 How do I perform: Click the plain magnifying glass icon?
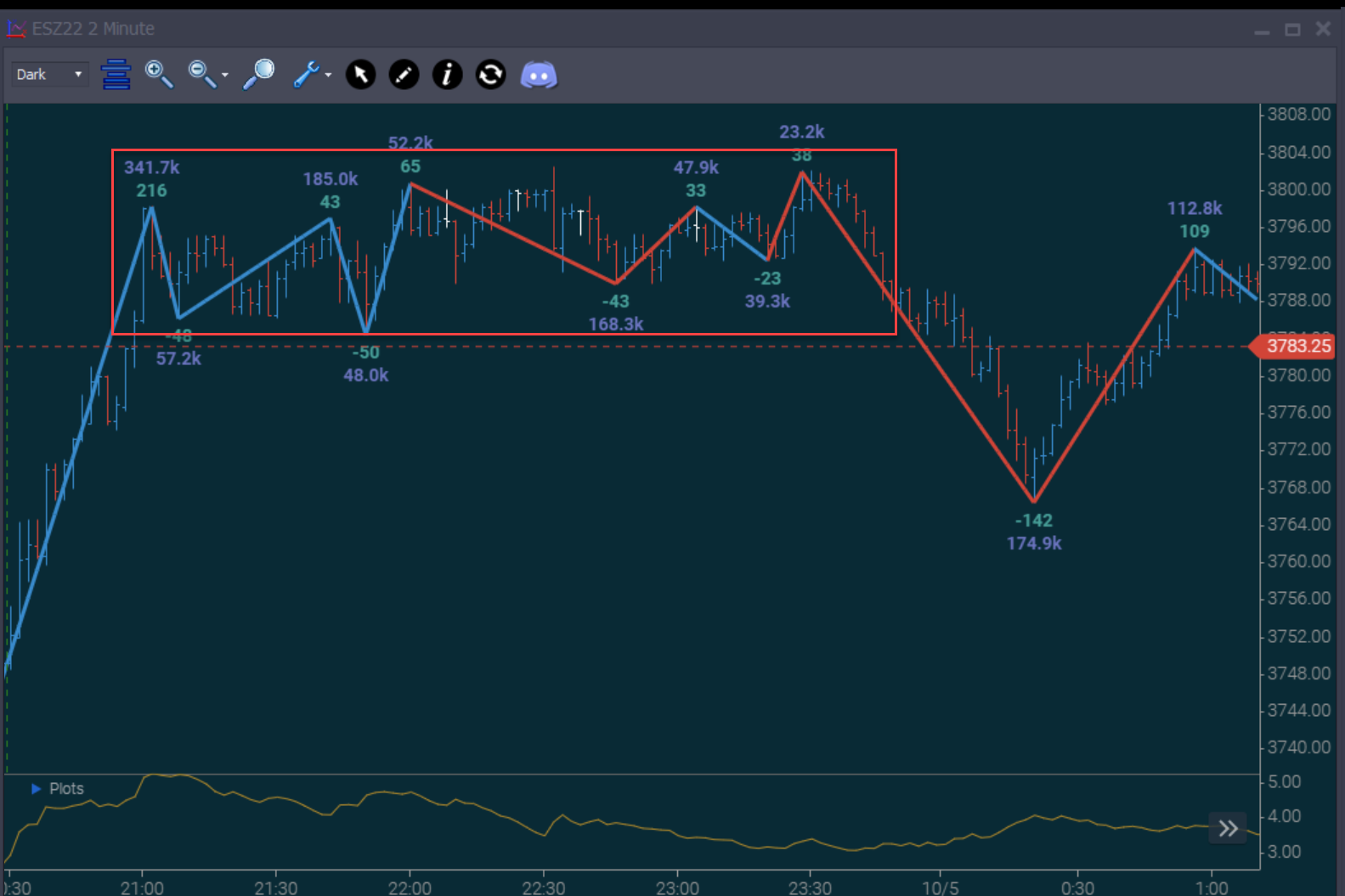pos(259,75)
